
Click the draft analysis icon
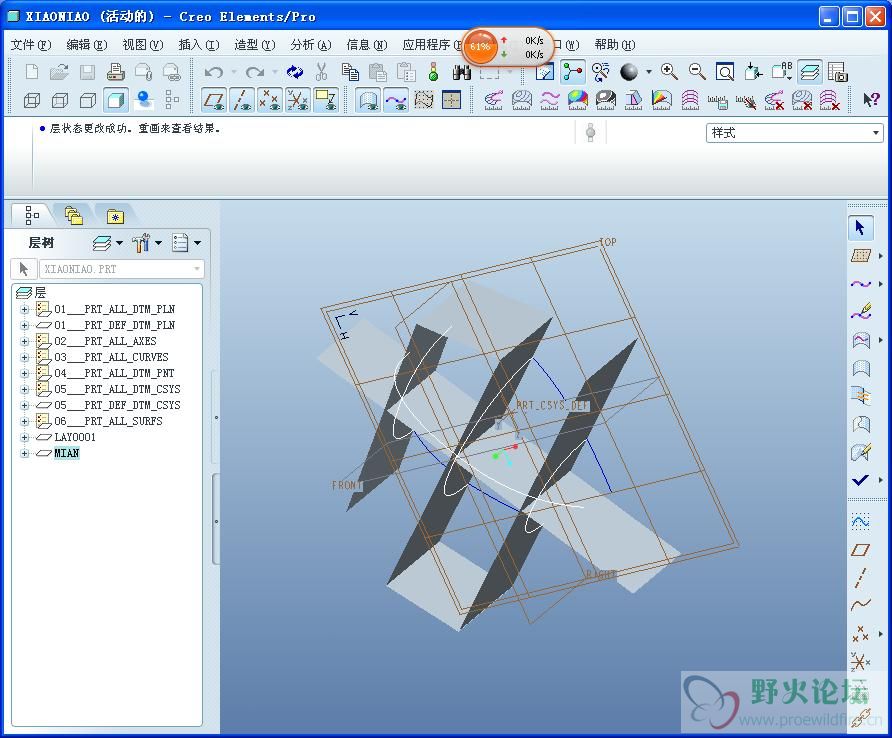click(633, 100)
